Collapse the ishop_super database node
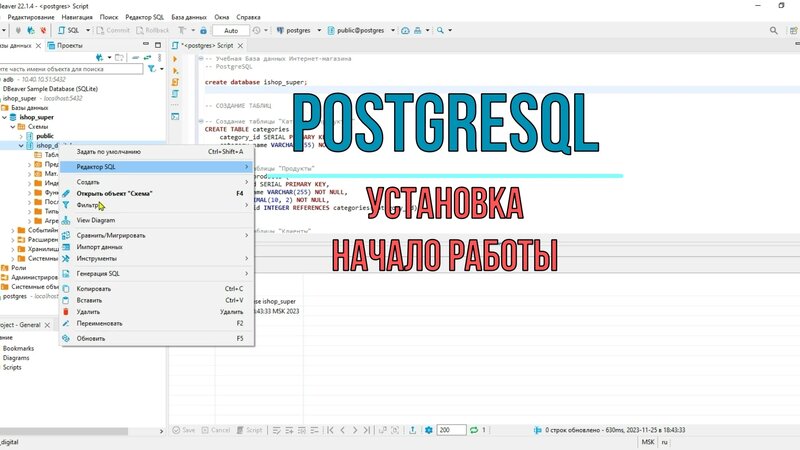The width and height of the screenshot is (800, 450). [5, 117]
